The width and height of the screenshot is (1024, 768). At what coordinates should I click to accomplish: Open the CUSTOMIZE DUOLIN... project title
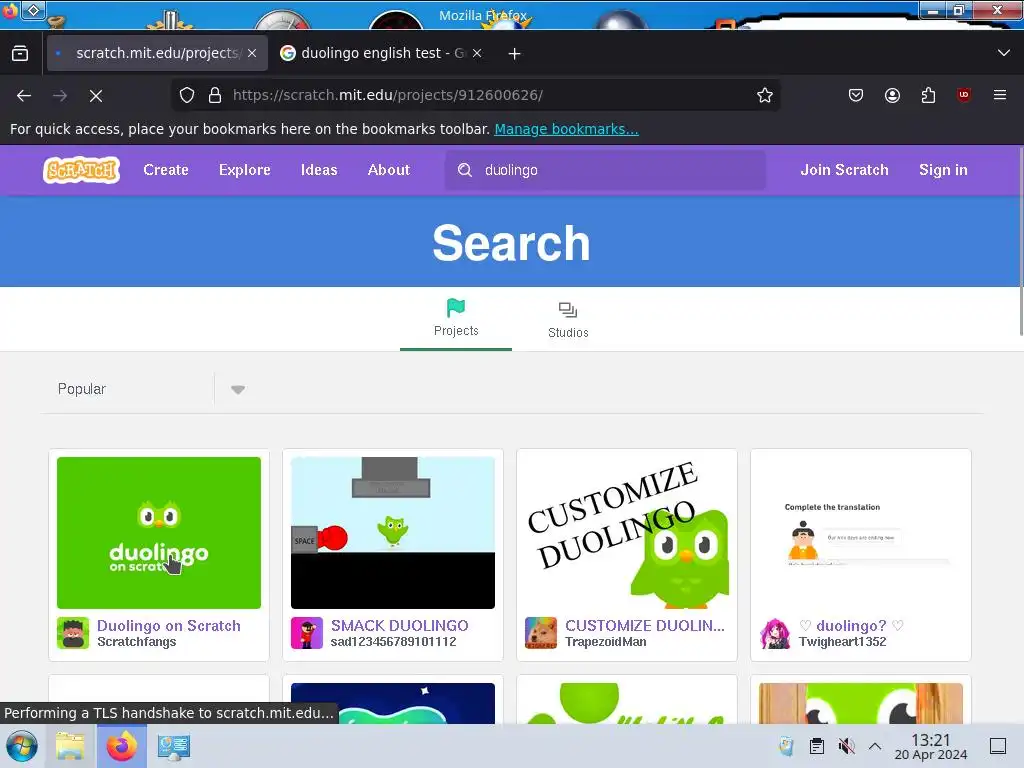(x=645, y=626)
